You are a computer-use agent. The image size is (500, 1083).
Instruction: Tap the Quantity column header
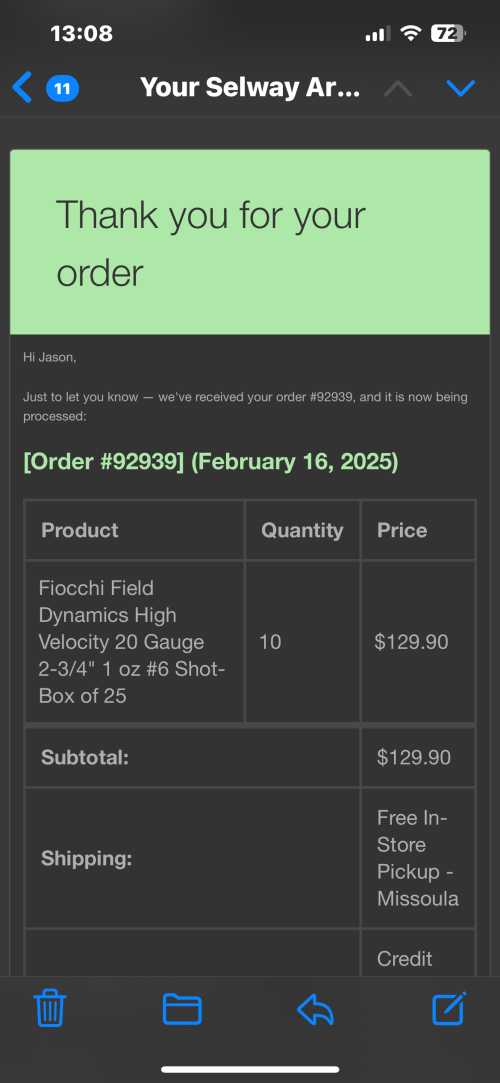pyautogui.click(x=302, y=530)
